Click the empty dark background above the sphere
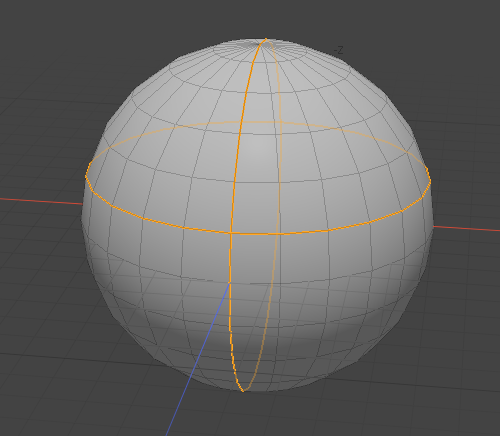The height and width of the screenshot is (436, 500). pyautogui.click(x=133, y=20)
